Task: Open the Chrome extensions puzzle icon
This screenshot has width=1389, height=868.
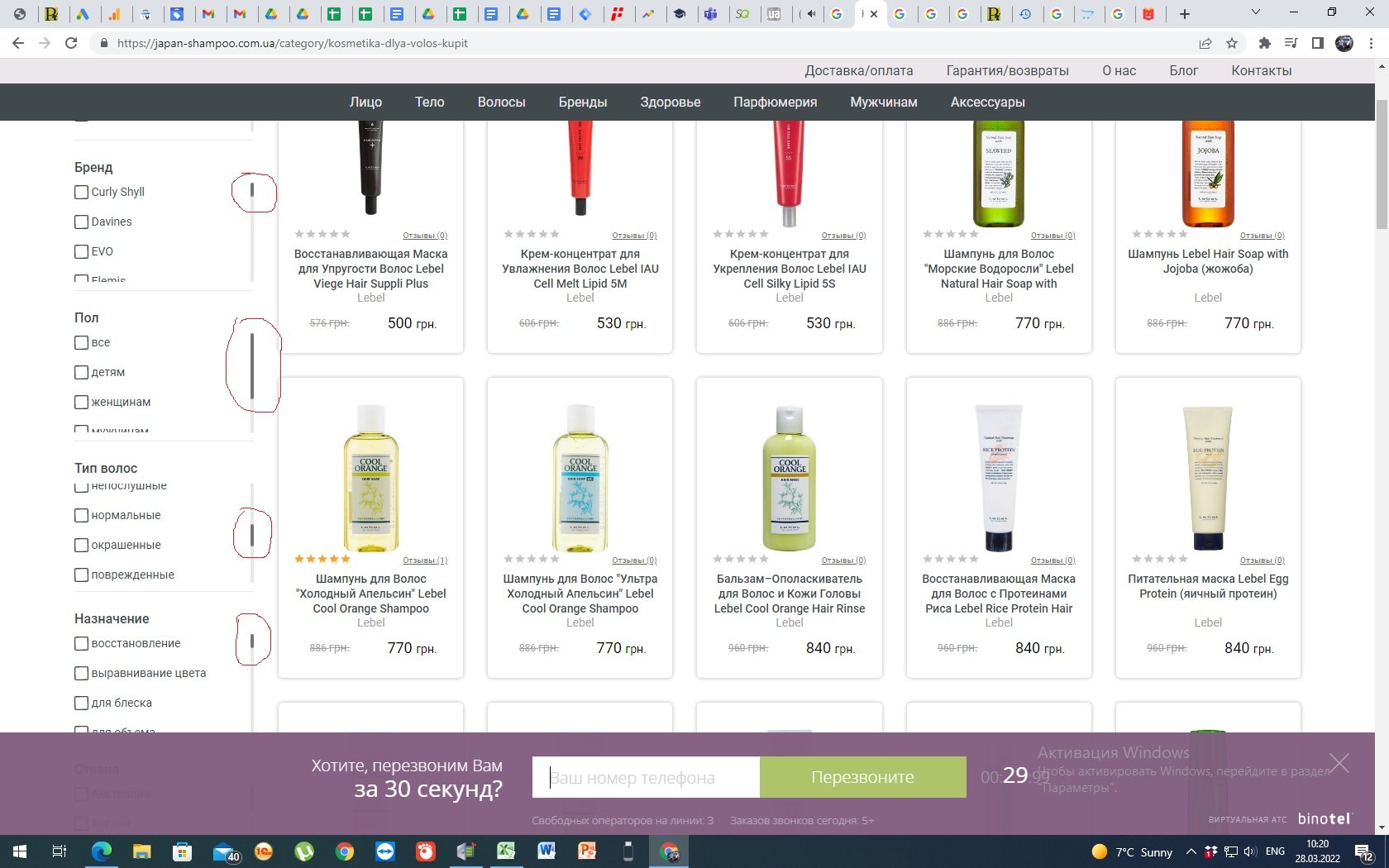Action: coord(1264,43)
